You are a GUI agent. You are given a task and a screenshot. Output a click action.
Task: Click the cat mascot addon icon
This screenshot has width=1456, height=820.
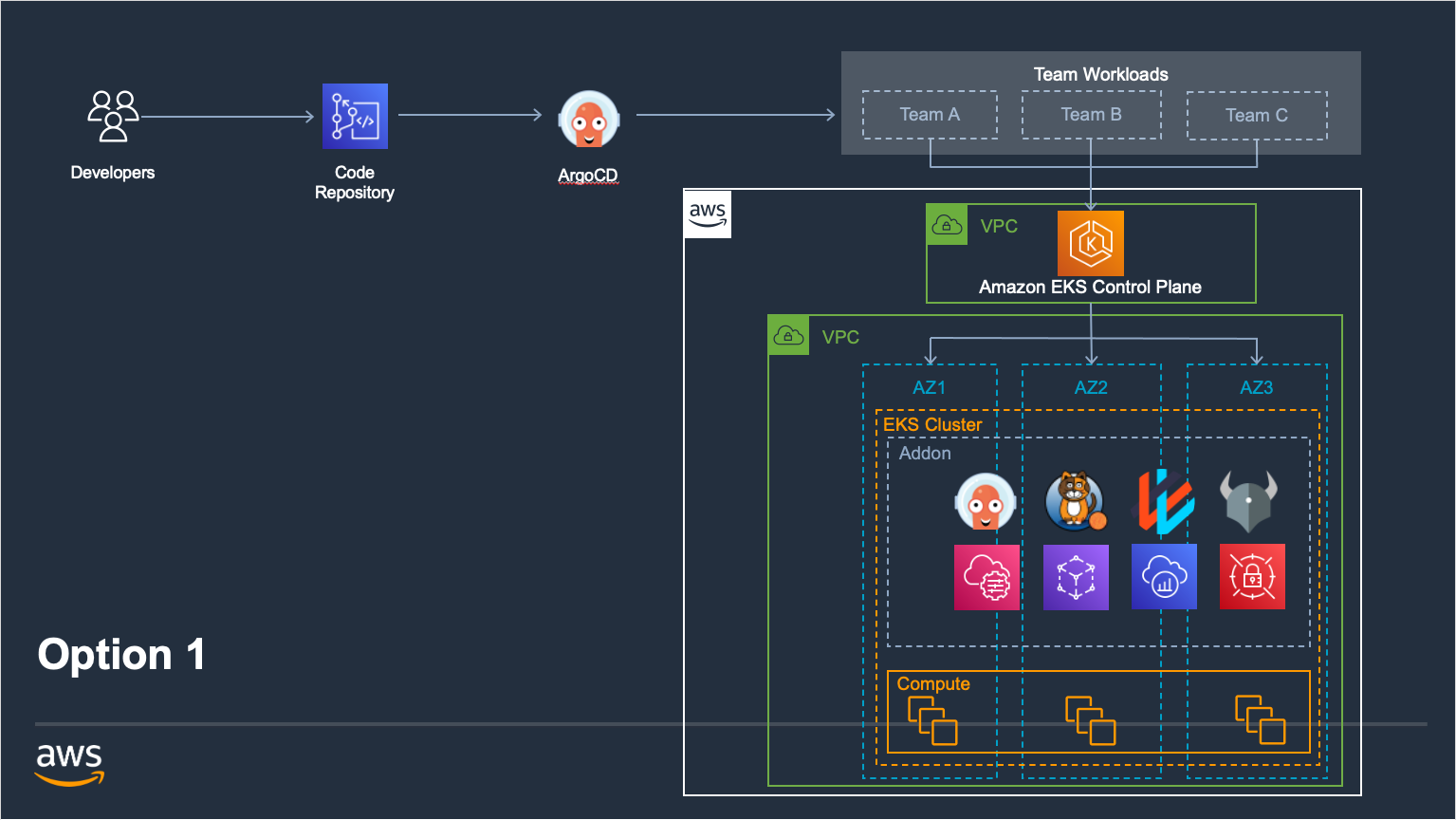click(x=1075, y=500)
